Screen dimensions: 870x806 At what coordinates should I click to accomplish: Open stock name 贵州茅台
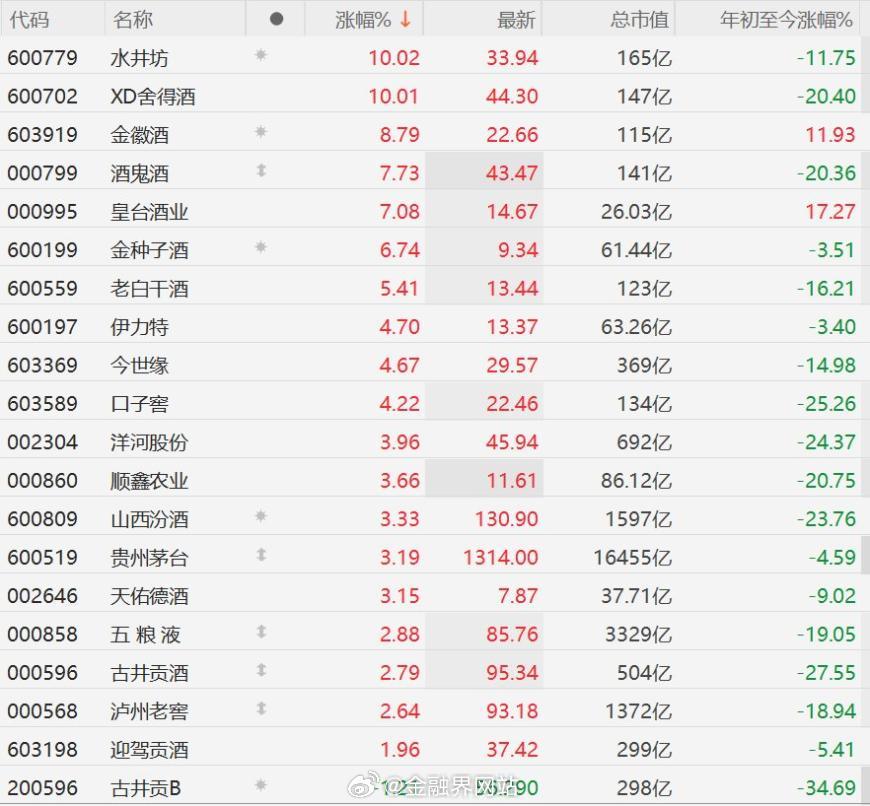(x=149, y=557)
